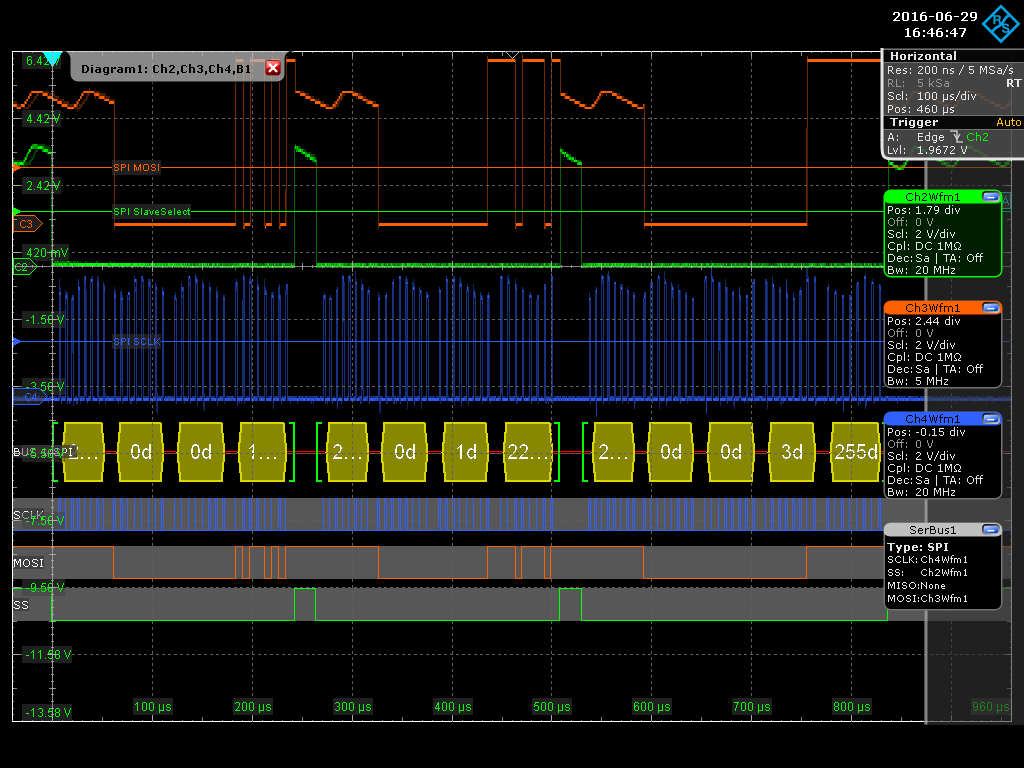This screenshot has width=1024, height=768.
Task: Click the MOSI logic row label
Action: click(28, 563)
